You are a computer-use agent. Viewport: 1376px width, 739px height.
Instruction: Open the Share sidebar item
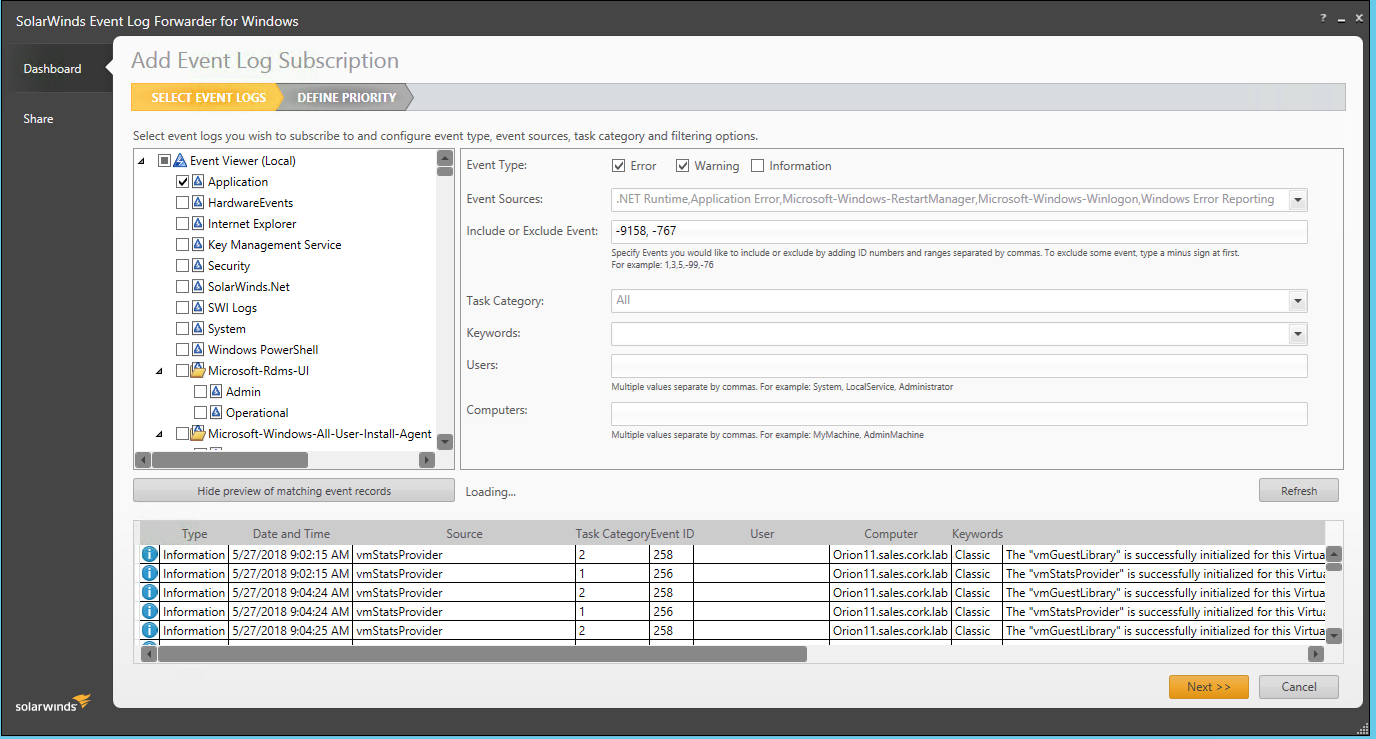click(39, 119)
